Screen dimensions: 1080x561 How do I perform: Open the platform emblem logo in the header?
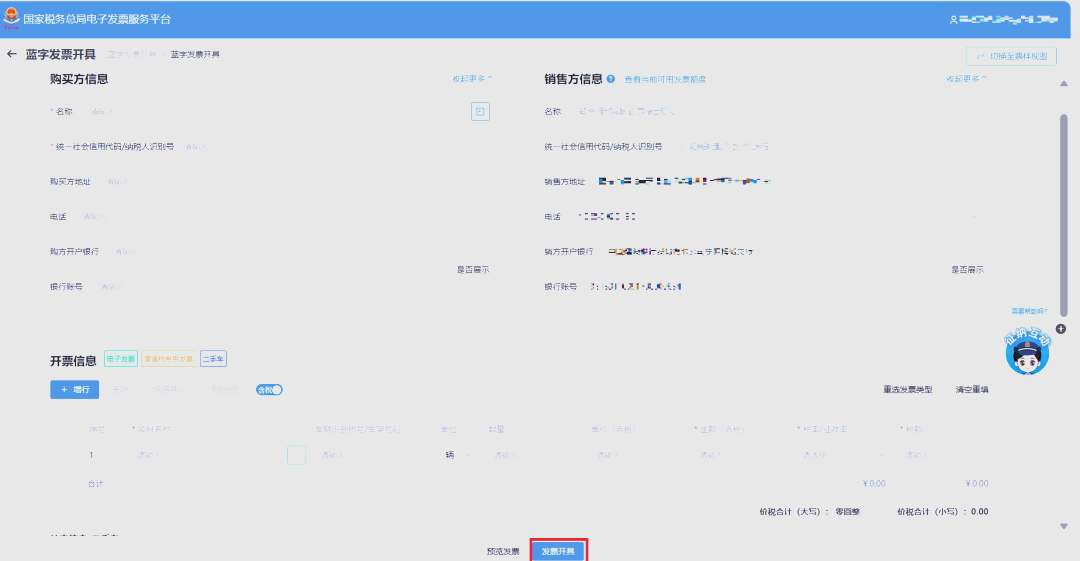[x=11, y=18]
